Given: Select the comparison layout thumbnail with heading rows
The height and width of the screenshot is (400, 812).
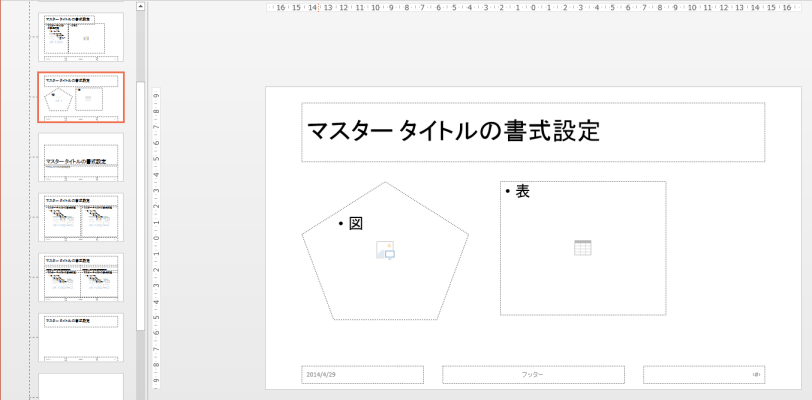Looking at the screenshot, I should click(x=81, y=277).
